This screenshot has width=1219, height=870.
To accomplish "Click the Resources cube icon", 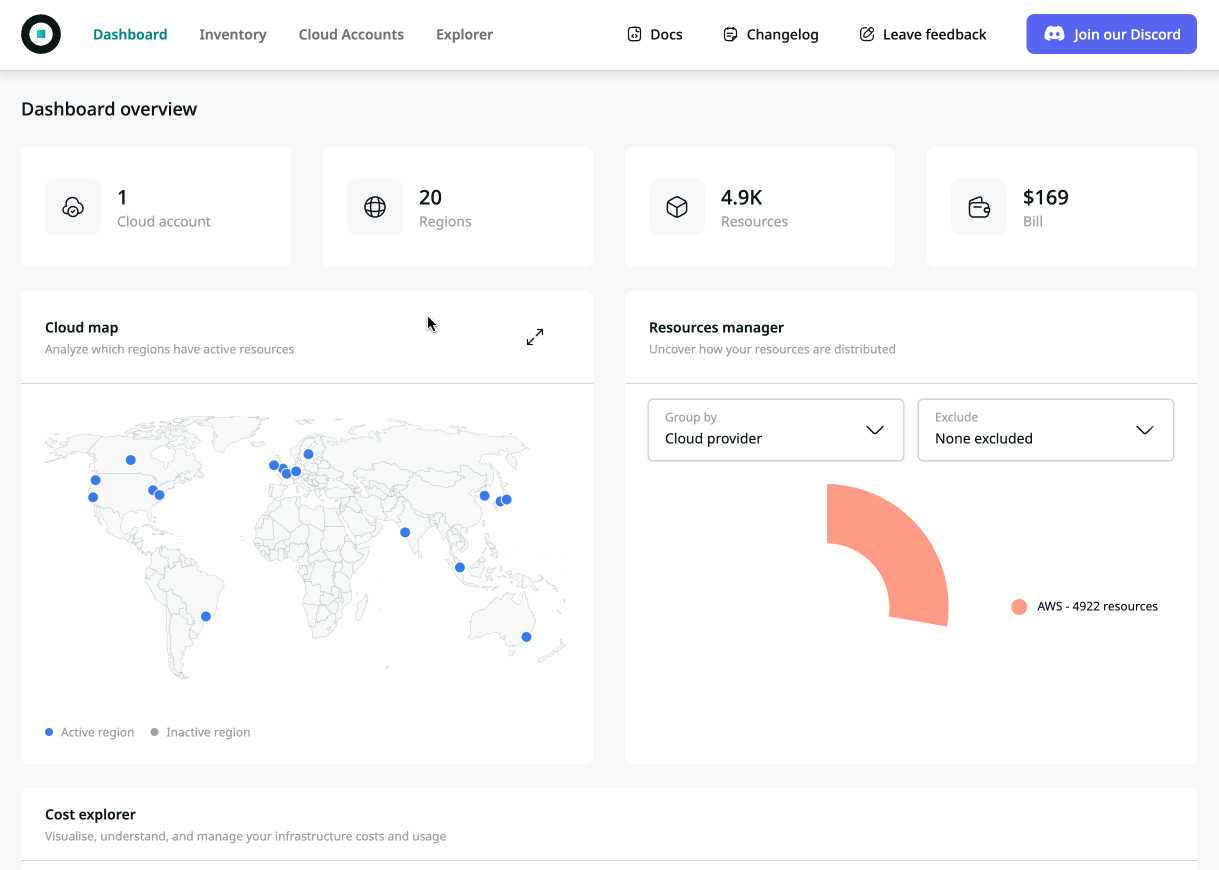I will pos(677,207).
